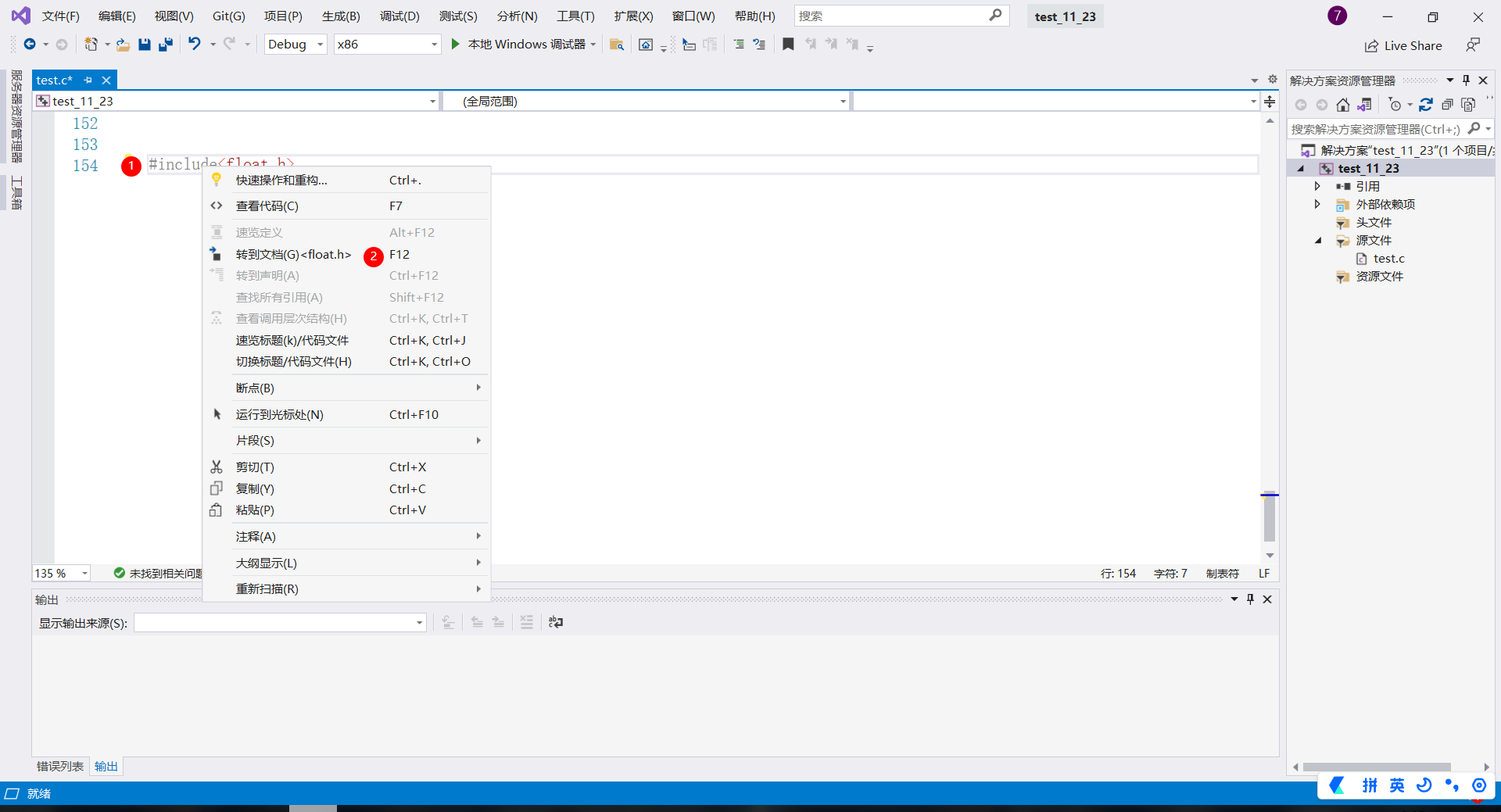Click the navigate backward toolbar icon
1501x812 pixels.
30,45
